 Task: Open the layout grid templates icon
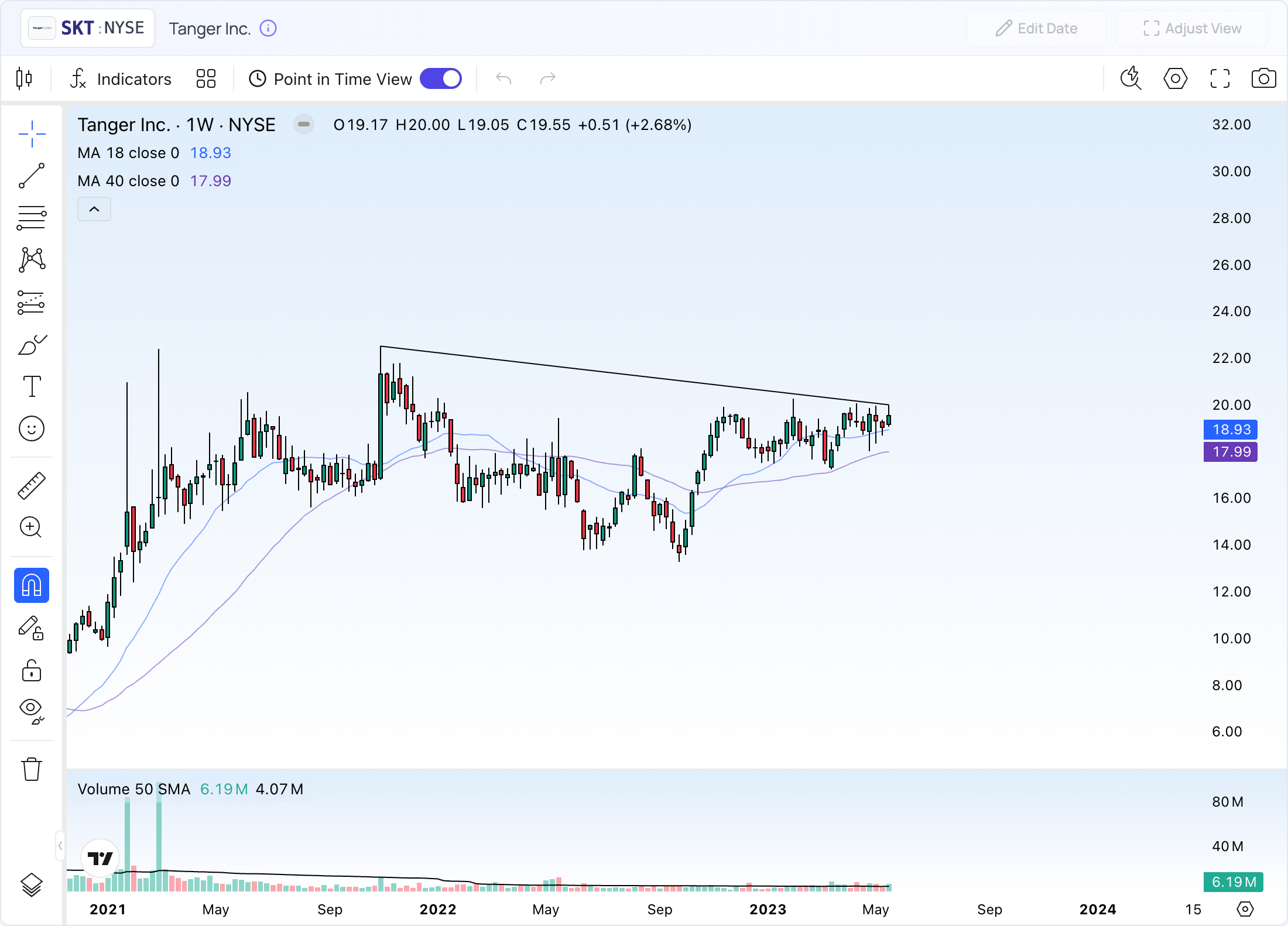[206, 78]
